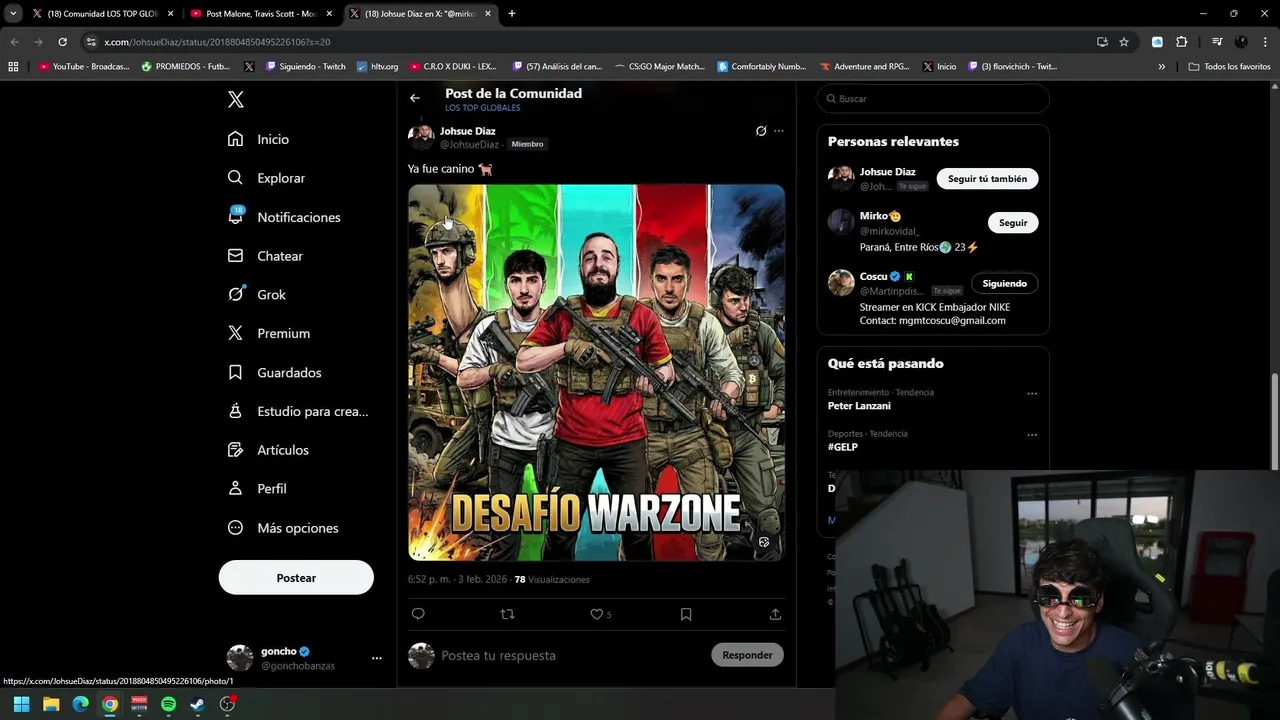Viewport: 1280px width, 720px height.
Task: Click the Postear button
Action: tap(296, 578)
